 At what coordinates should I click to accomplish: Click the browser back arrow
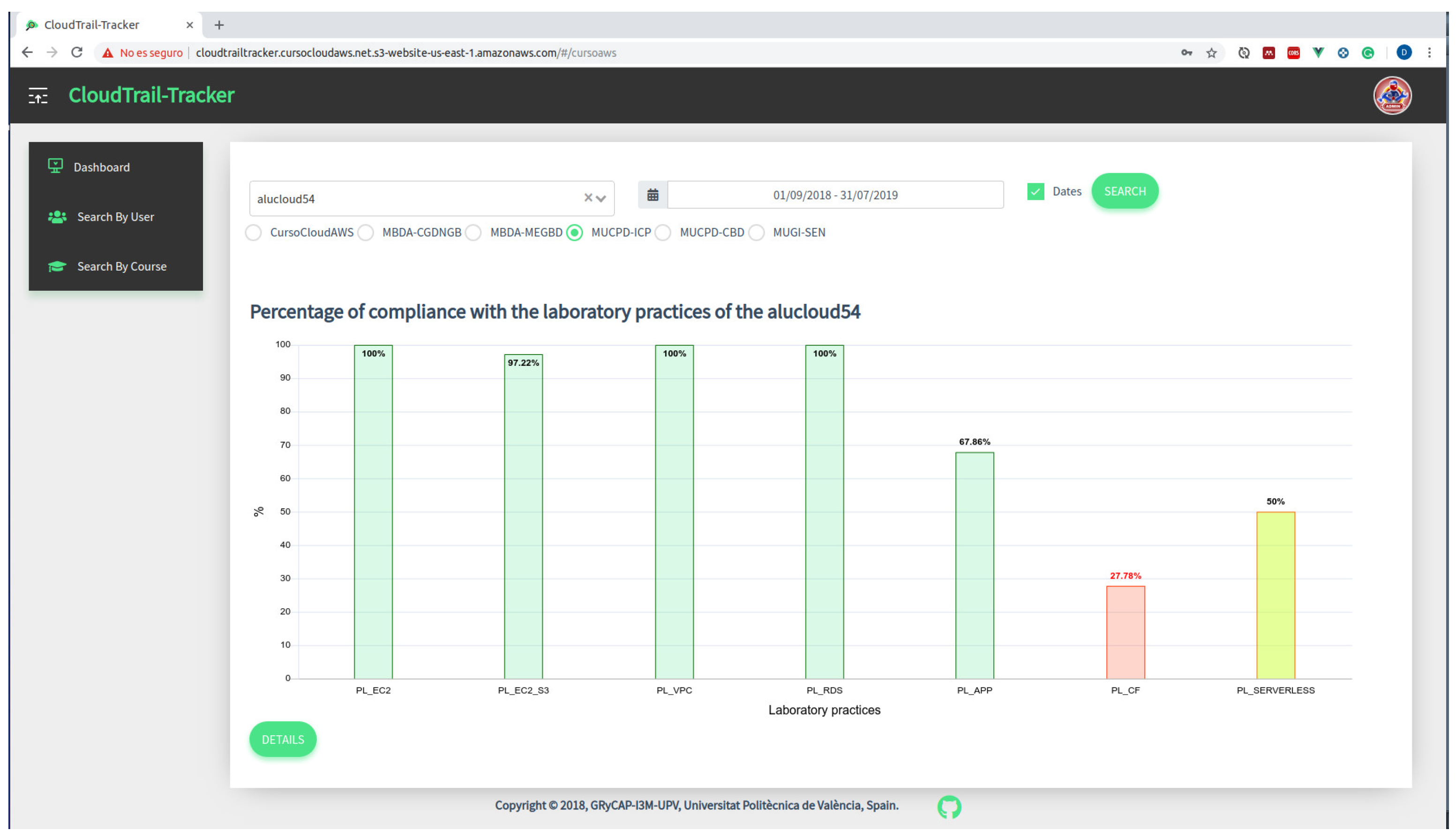pyautogui.click(x=27, y=53)
